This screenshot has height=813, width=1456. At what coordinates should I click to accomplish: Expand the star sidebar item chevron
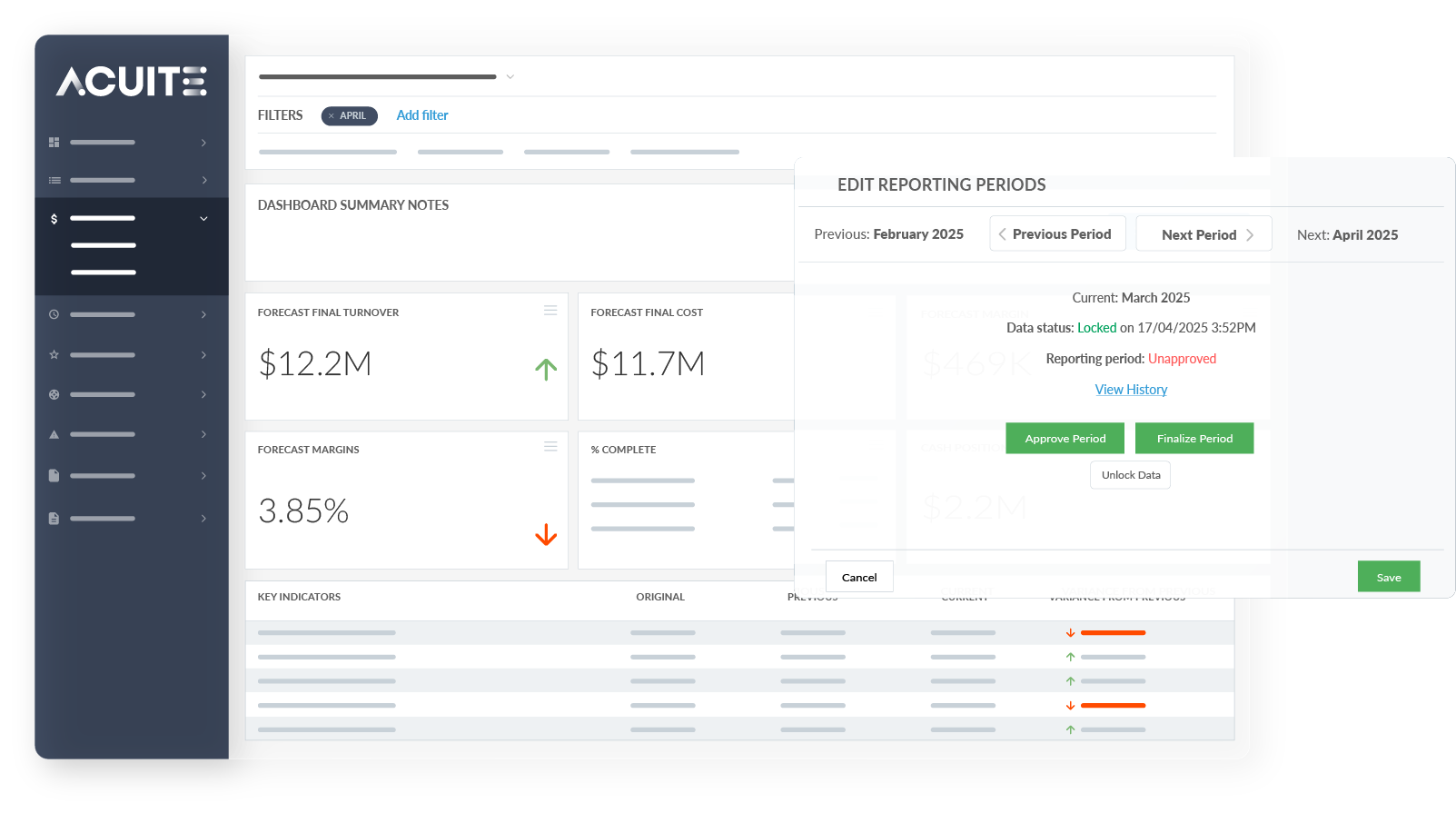coord(203,354)
